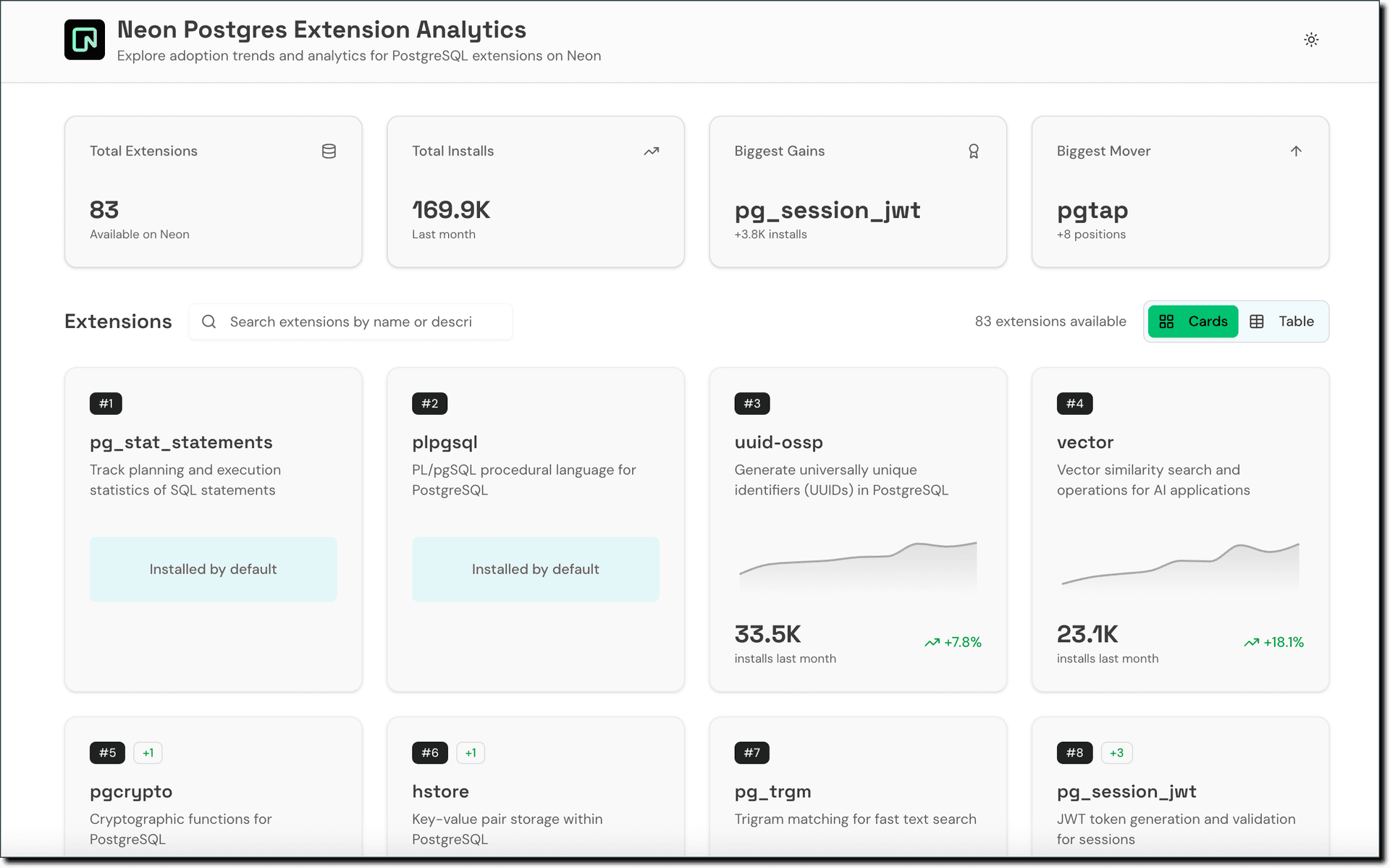
Task: Keep Cards view enabled
Action: (x=1192, y=321)
